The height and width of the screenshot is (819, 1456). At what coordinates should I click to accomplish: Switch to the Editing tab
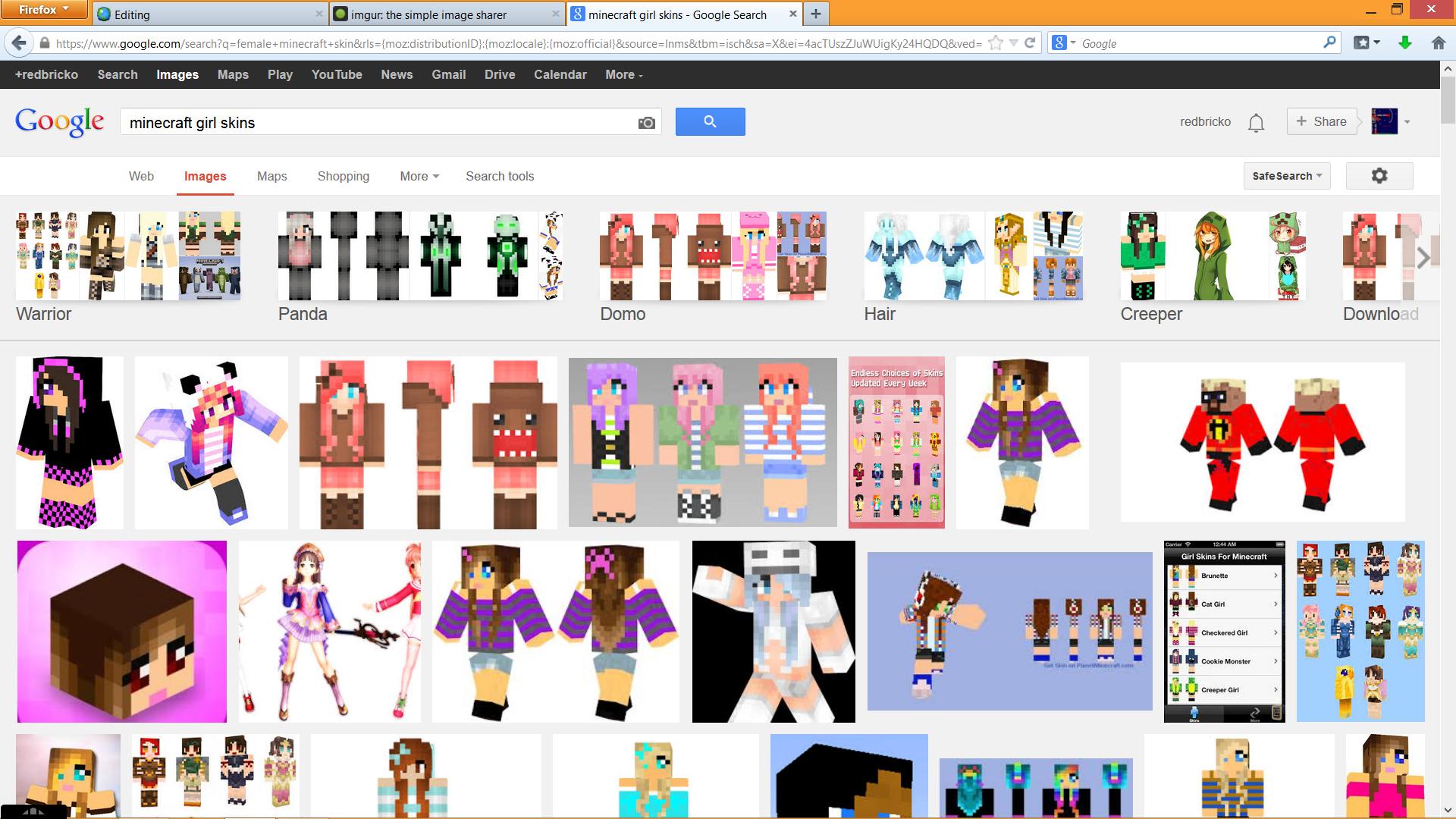(x=211, y=14)
